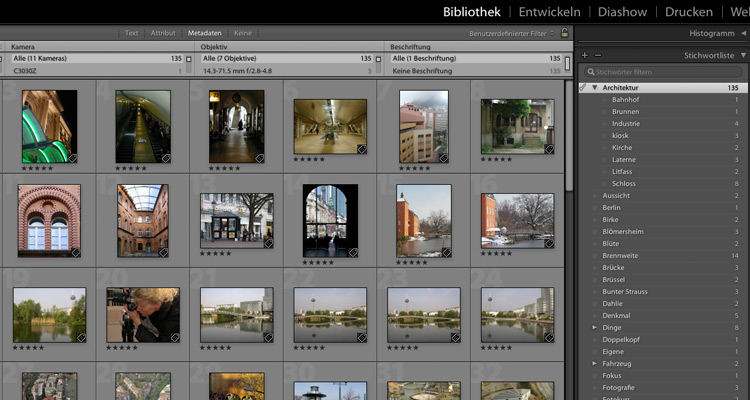The height and width of the screenshot is (400, 750).
Task: Expand the Dinge keyword
Action: (x=595, y=327)
